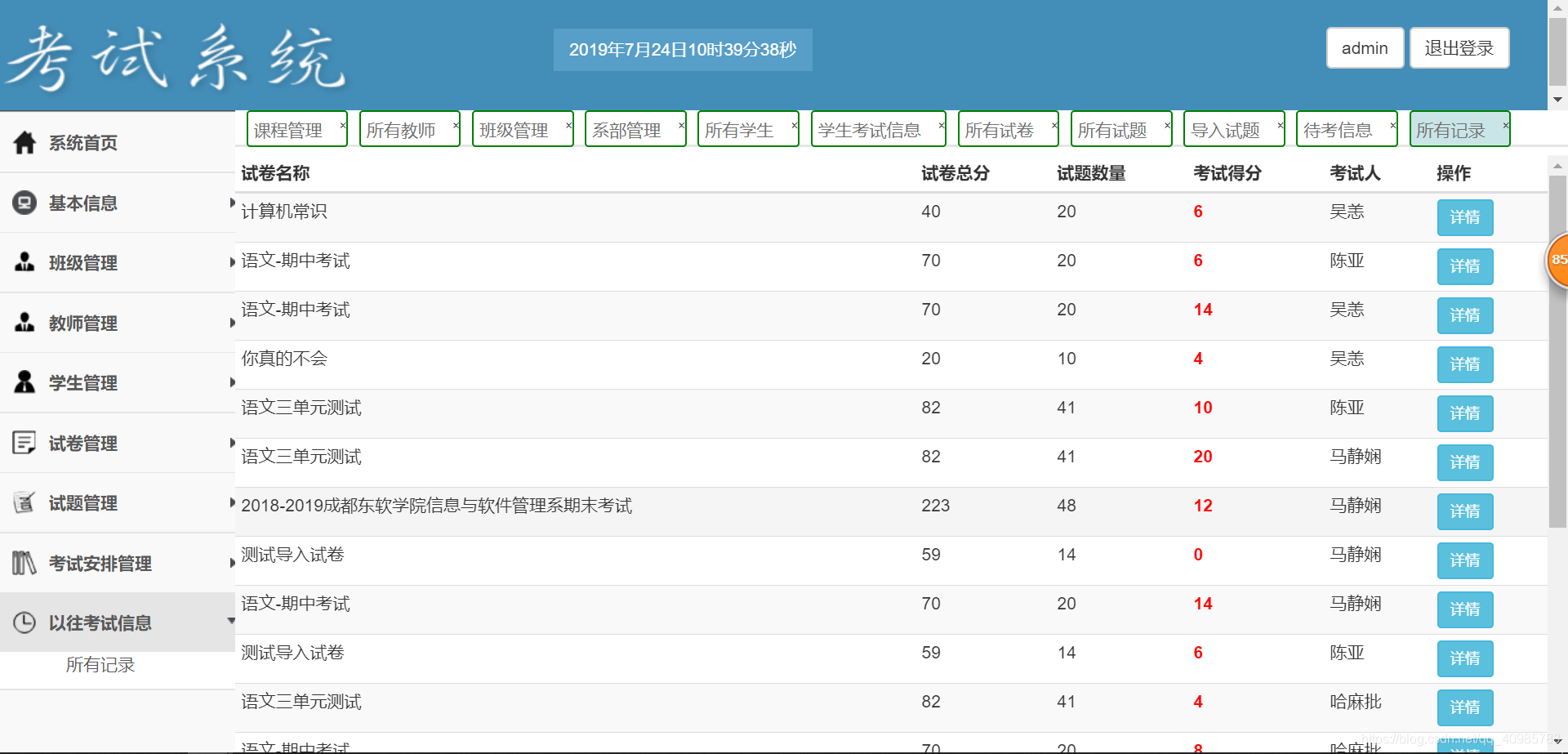Click the 以往考试信息 clock icon

point(24,622)
